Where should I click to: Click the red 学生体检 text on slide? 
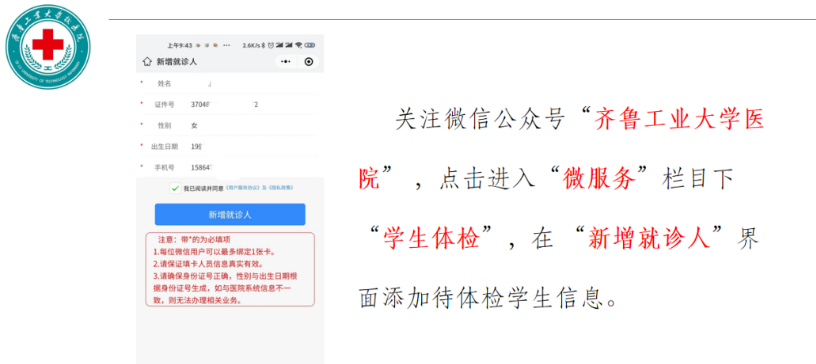tap(431, 239)
